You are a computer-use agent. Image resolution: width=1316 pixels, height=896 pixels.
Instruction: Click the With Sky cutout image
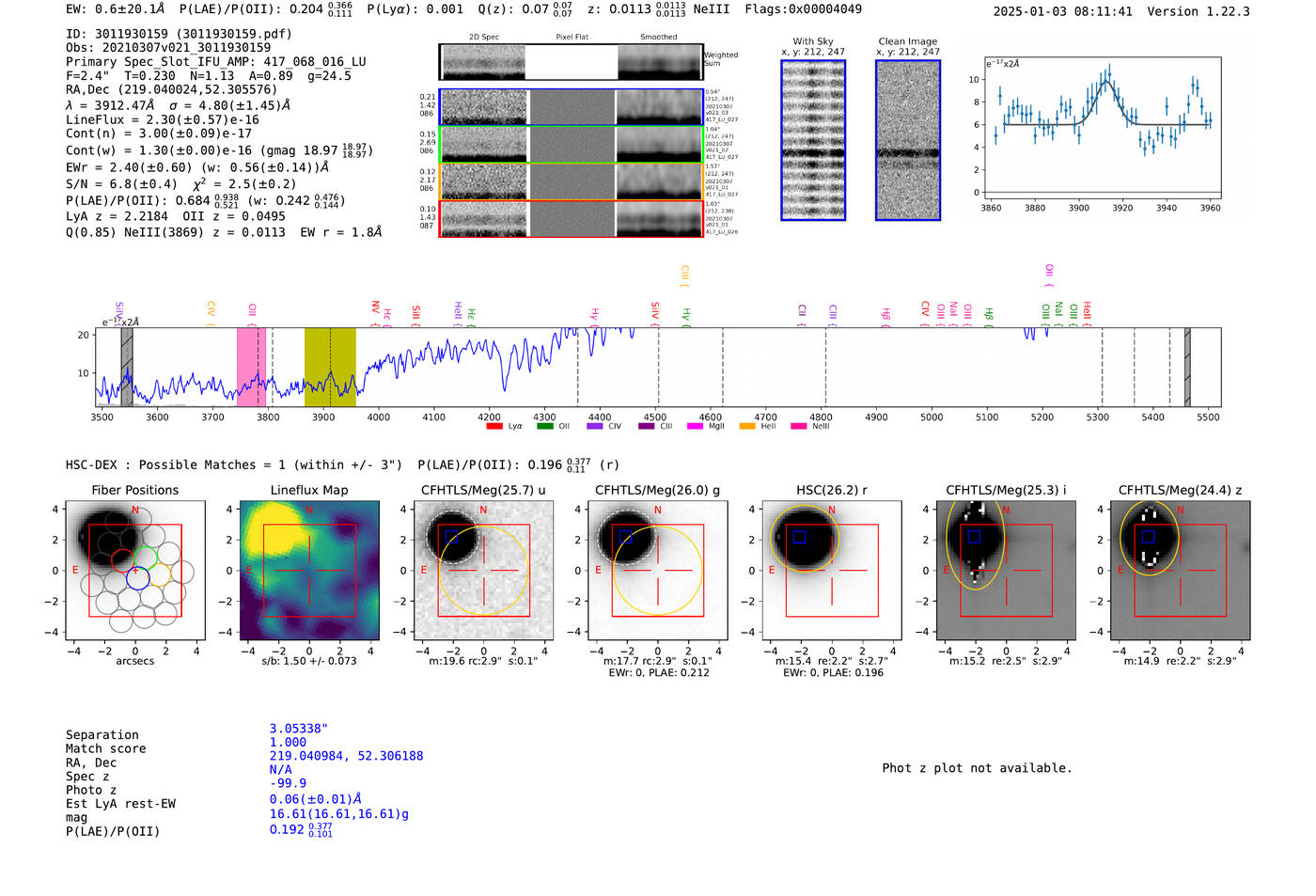(813, 140)
